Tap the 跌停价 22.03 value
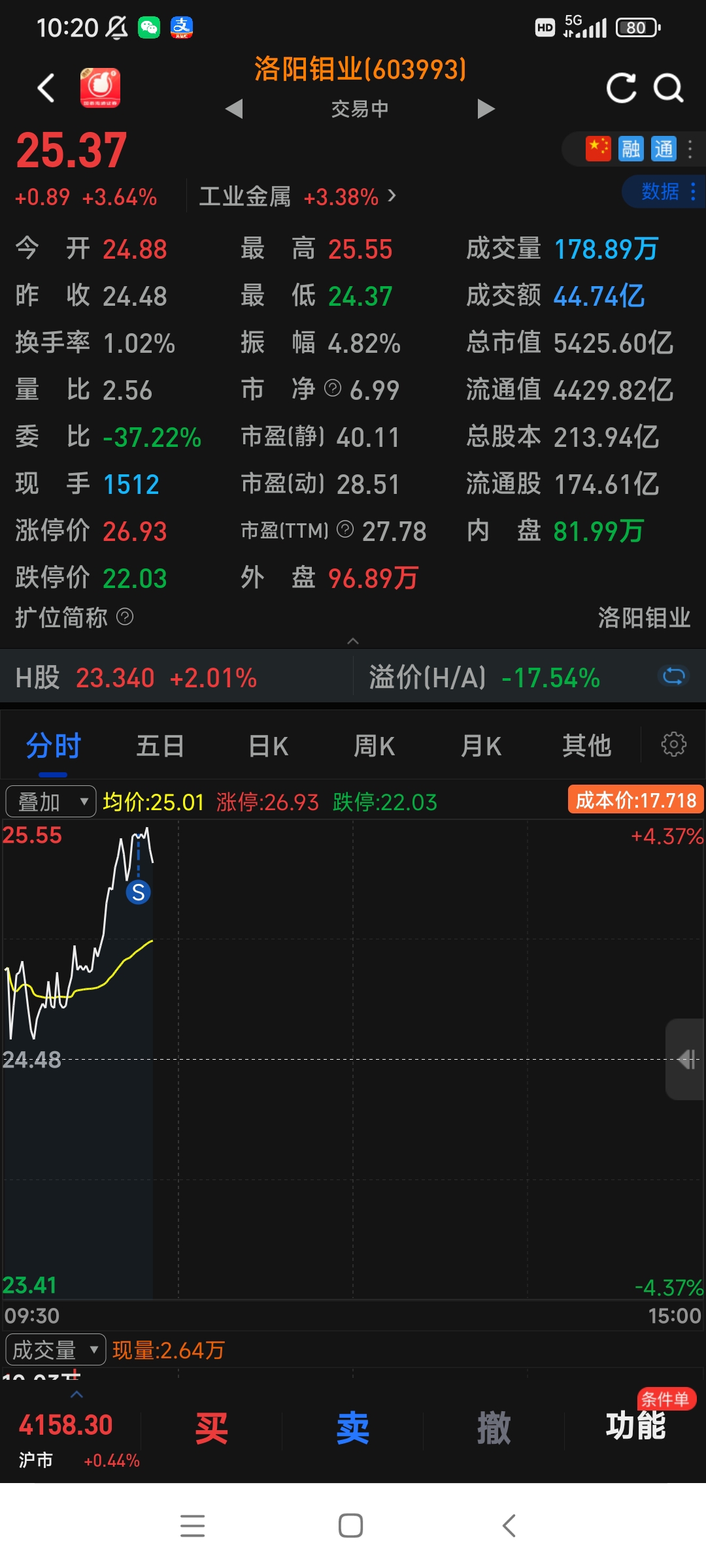The height and width of the screenshot is (1568, 706). (x=135, y=578)
